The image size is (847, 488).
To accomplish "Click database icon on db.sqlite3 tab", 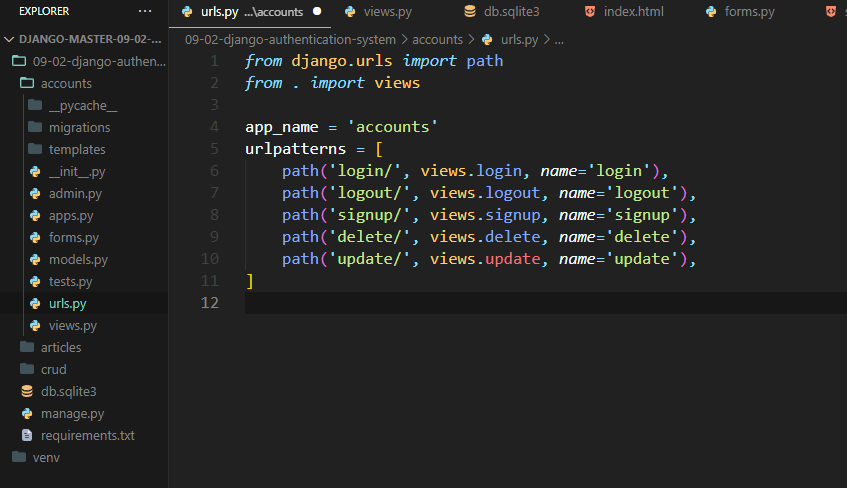I will 470,11.
